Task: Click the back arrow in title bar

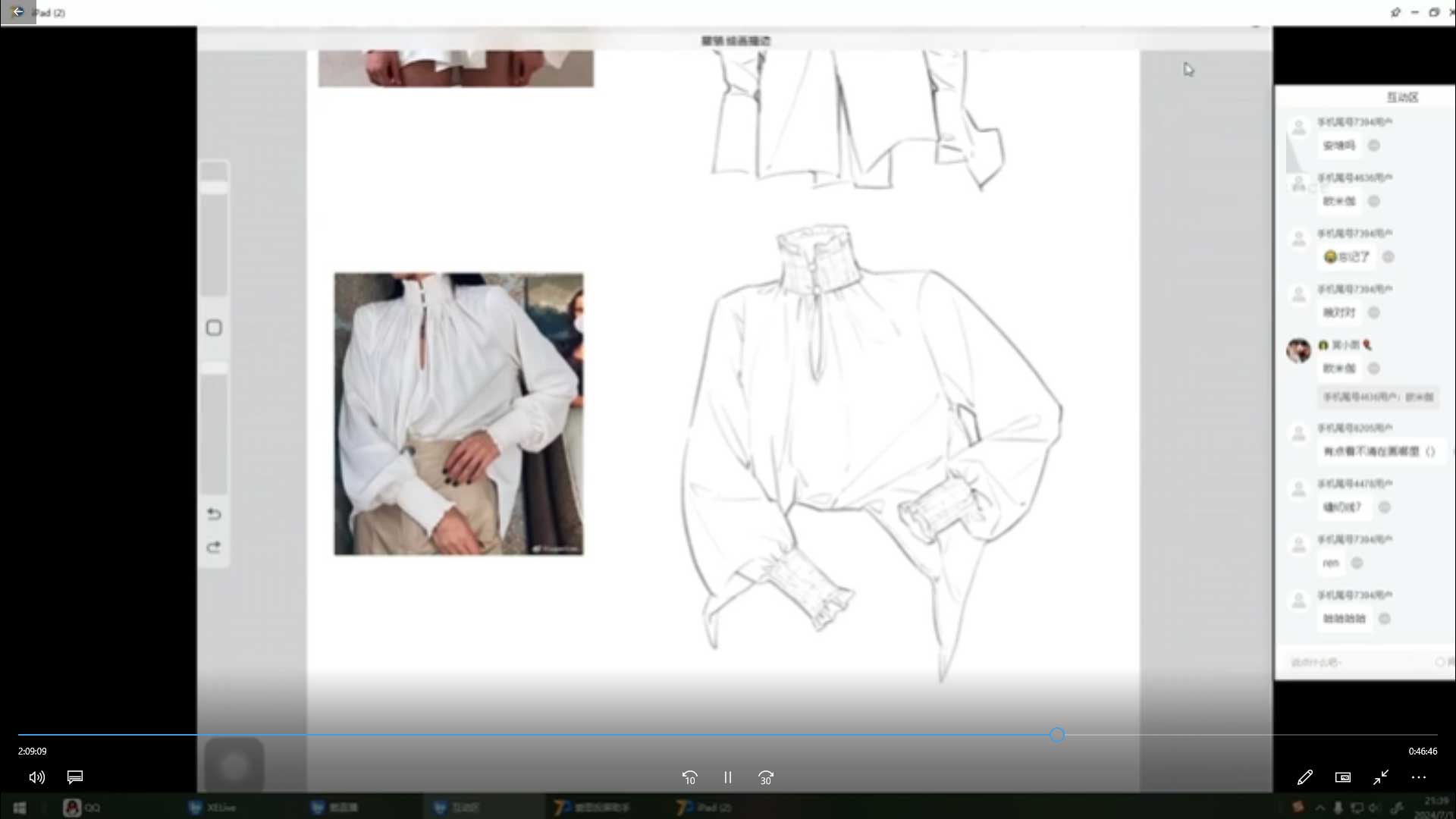Action: pos(17,12)
